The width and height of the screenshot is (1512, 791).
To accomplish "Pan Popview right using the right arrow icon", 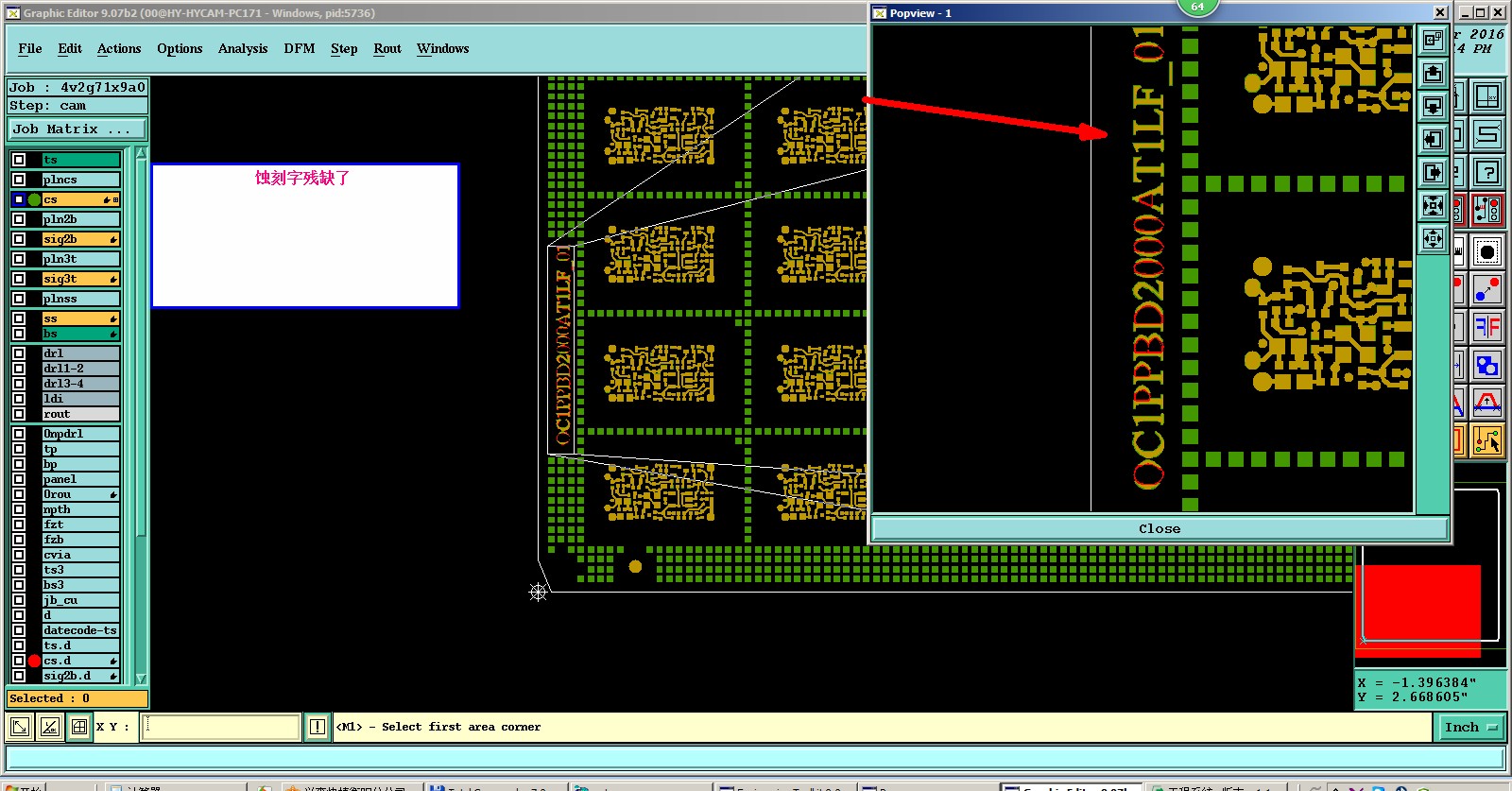I will (1433, 173).
